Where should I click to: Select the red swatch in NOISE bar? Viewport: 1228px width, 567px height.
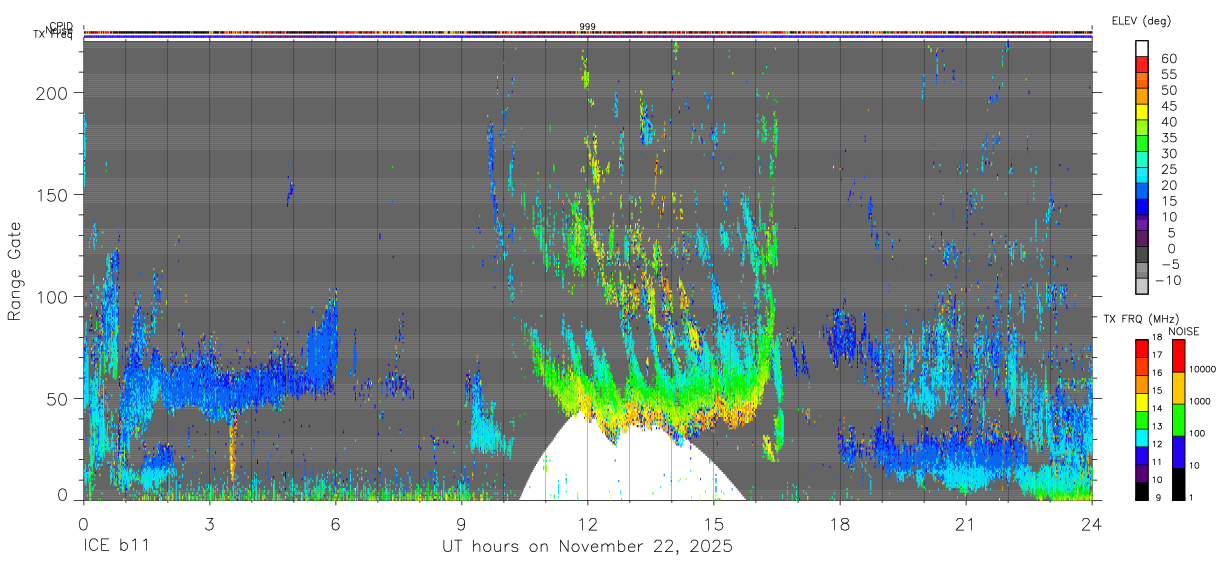click(x=1178, y=356)
